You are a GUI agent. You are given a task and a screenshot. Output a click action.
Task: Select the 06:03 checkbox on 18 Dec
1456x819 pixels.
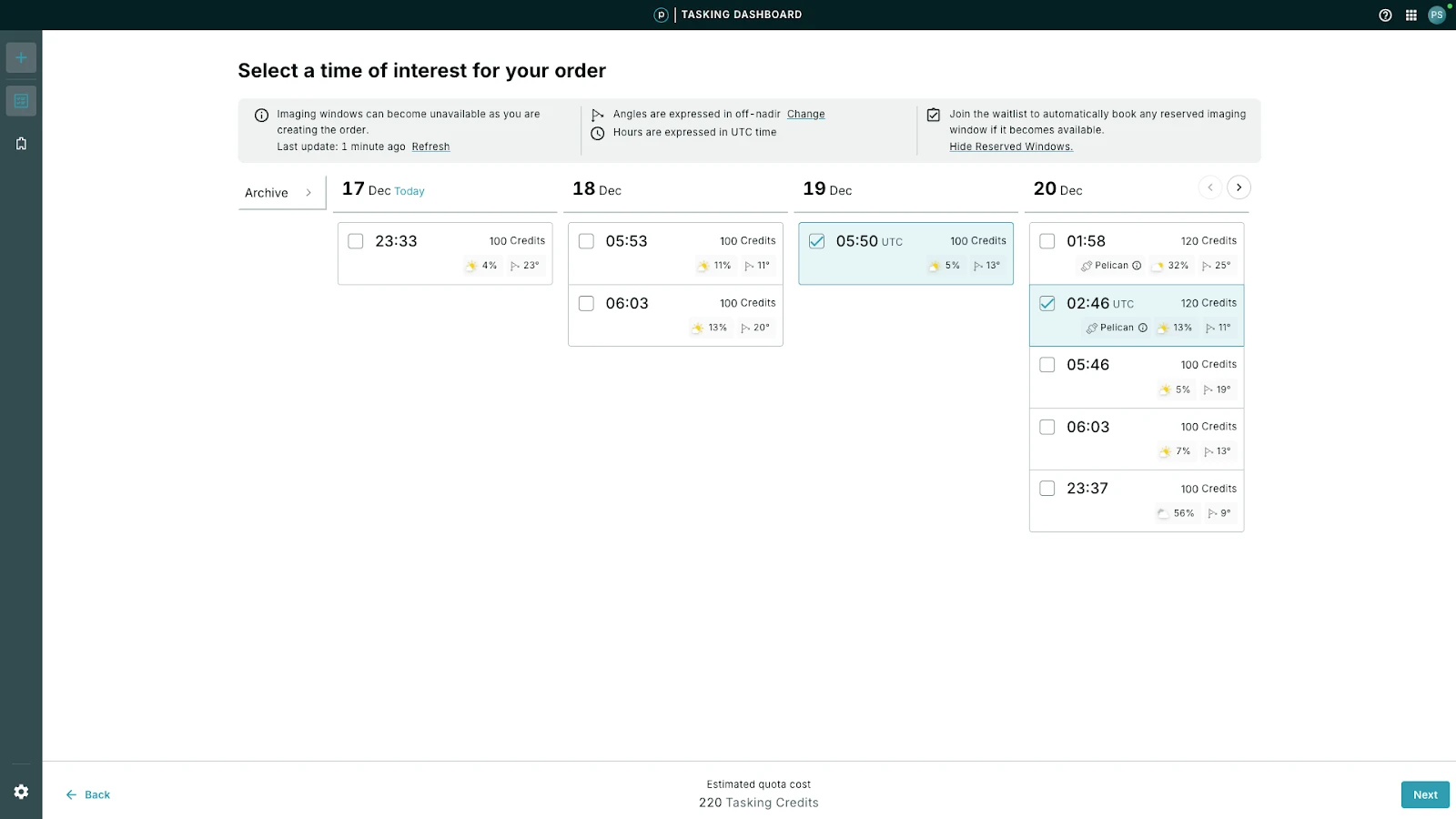[586, 303]
